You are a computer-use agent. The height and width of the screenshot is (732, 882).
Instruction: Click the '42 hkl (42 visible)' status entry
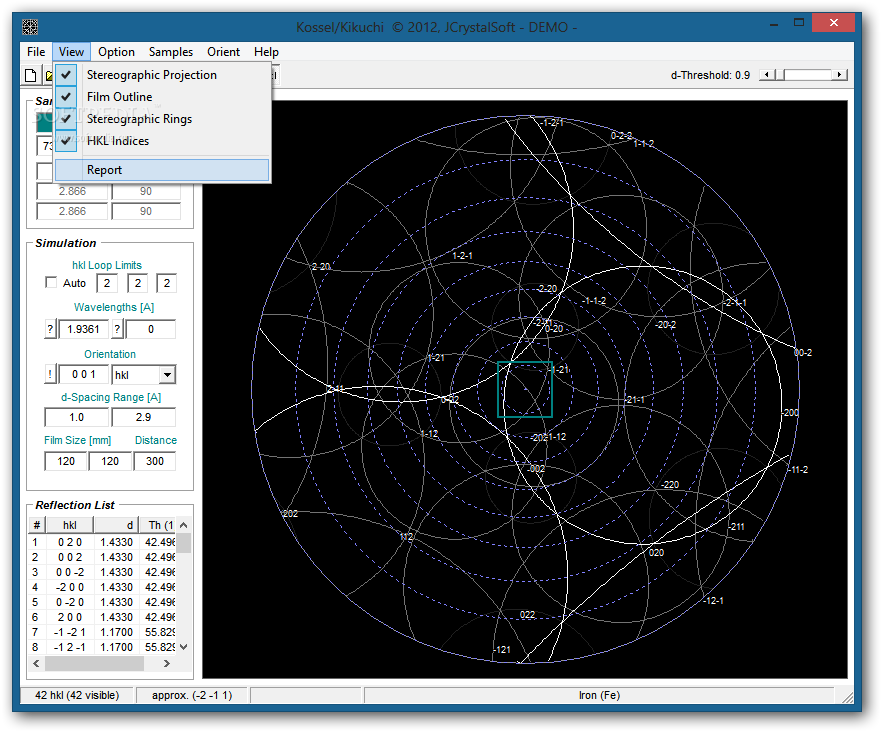click(77, 695)
